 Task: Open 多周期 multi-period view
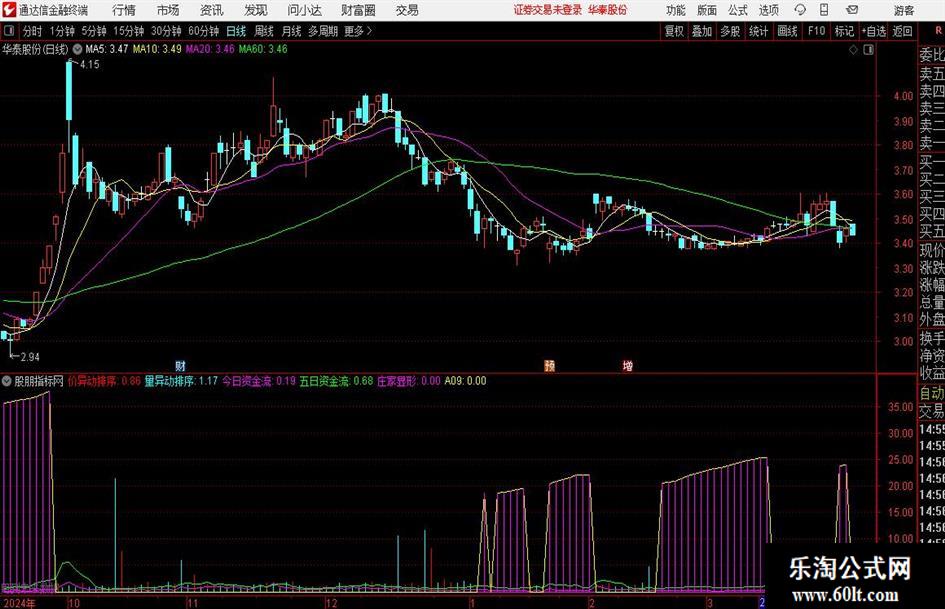pos(323,31)
